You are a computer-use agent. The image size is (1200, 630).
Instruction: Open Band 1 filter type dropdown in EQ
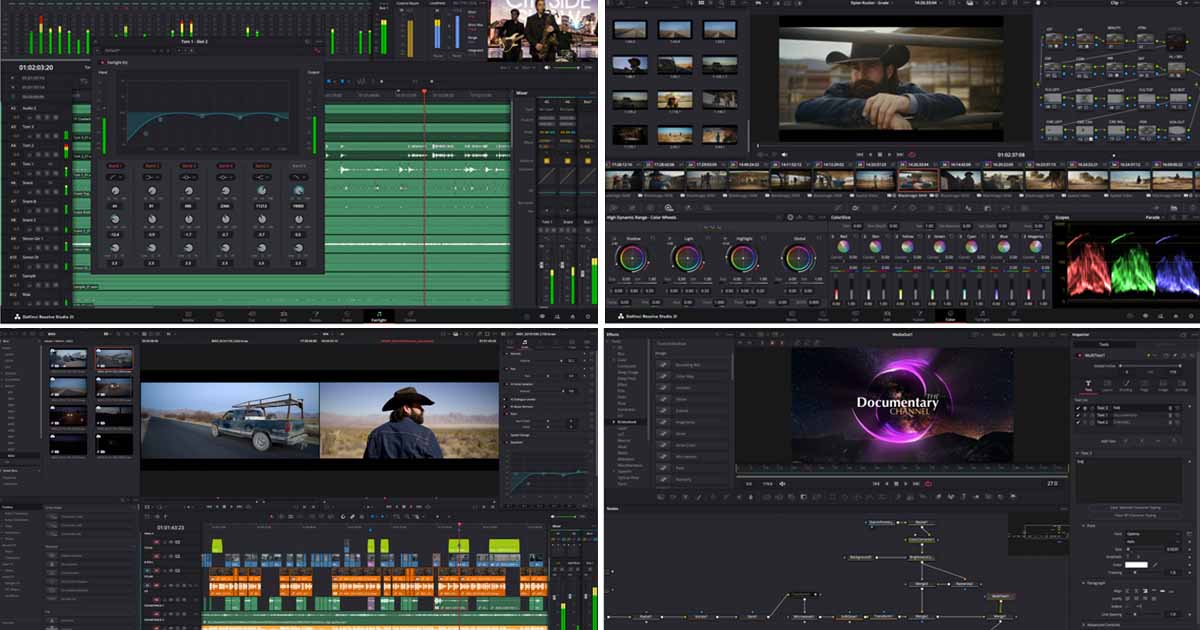click(x=115, y=177)
